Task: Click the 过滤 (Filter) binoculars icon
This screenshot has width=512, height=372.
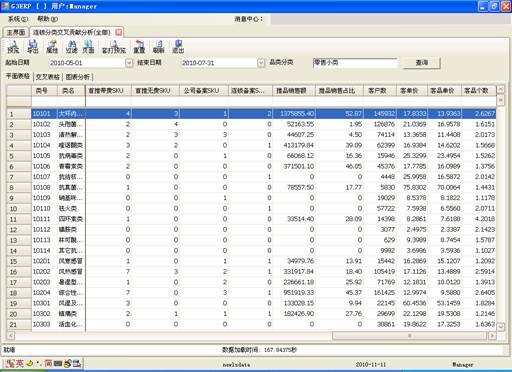Action: 71,47
